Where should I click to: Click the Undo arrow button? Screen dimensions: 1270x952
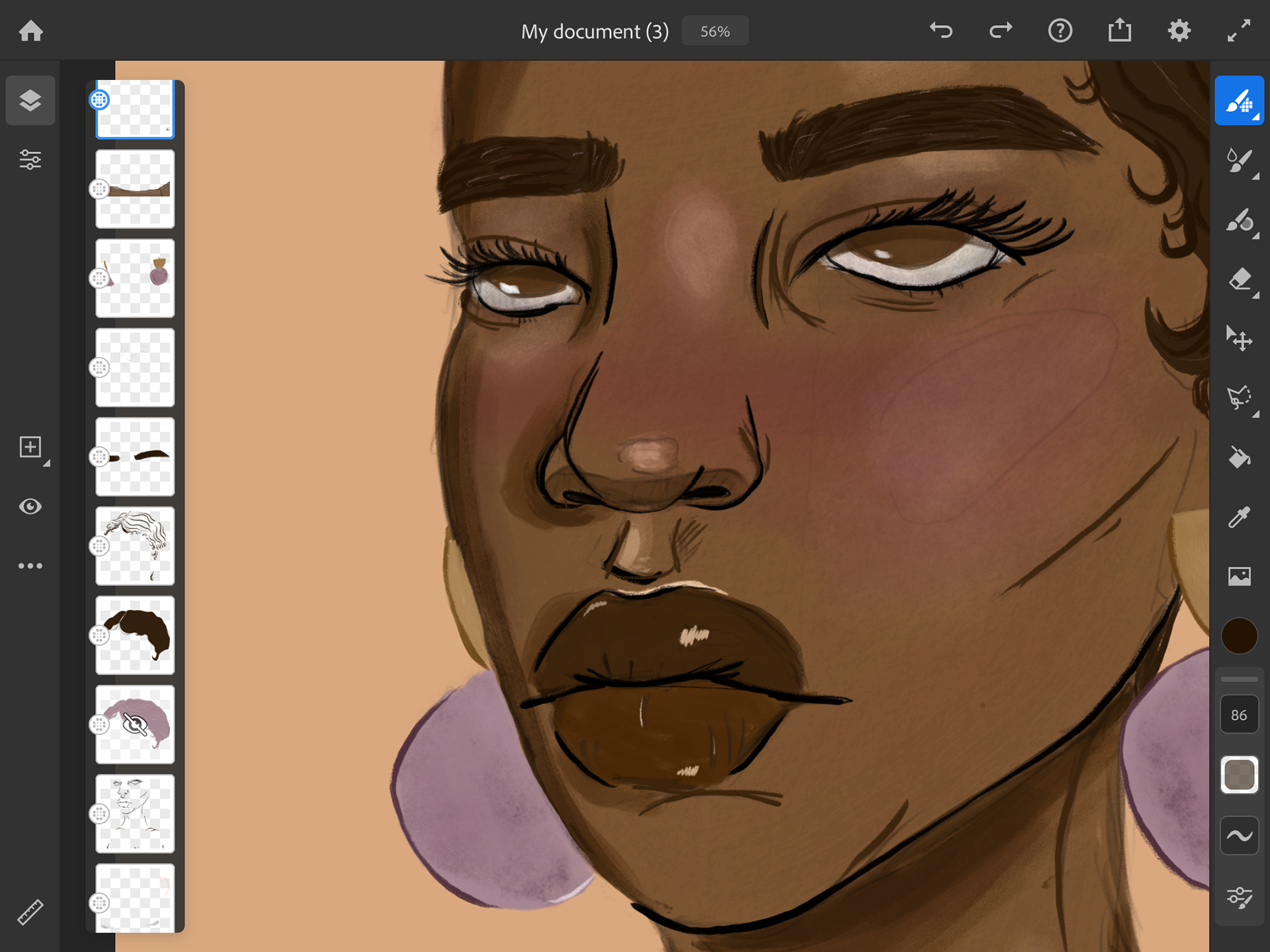(941, 30)
